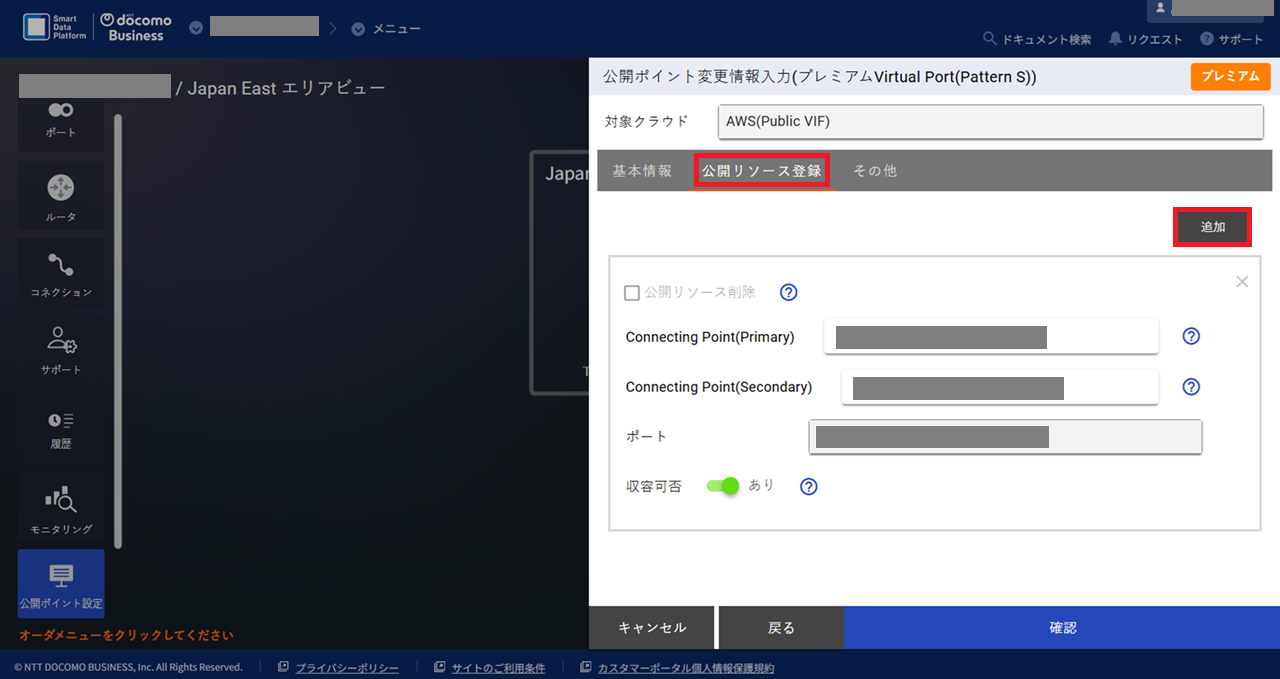The width and height of the screenshot is (1280, 679).
Task: Open the 履歴 (History) sidebar icon
Action: pyautogui.click(x=61, y=428)
